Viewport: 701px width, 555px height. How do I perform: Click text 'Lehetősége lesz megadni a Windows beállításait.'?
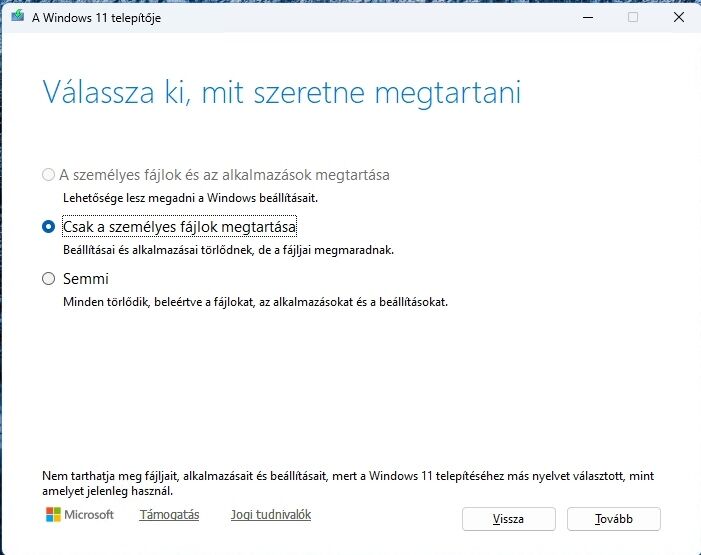click(190, 198)
